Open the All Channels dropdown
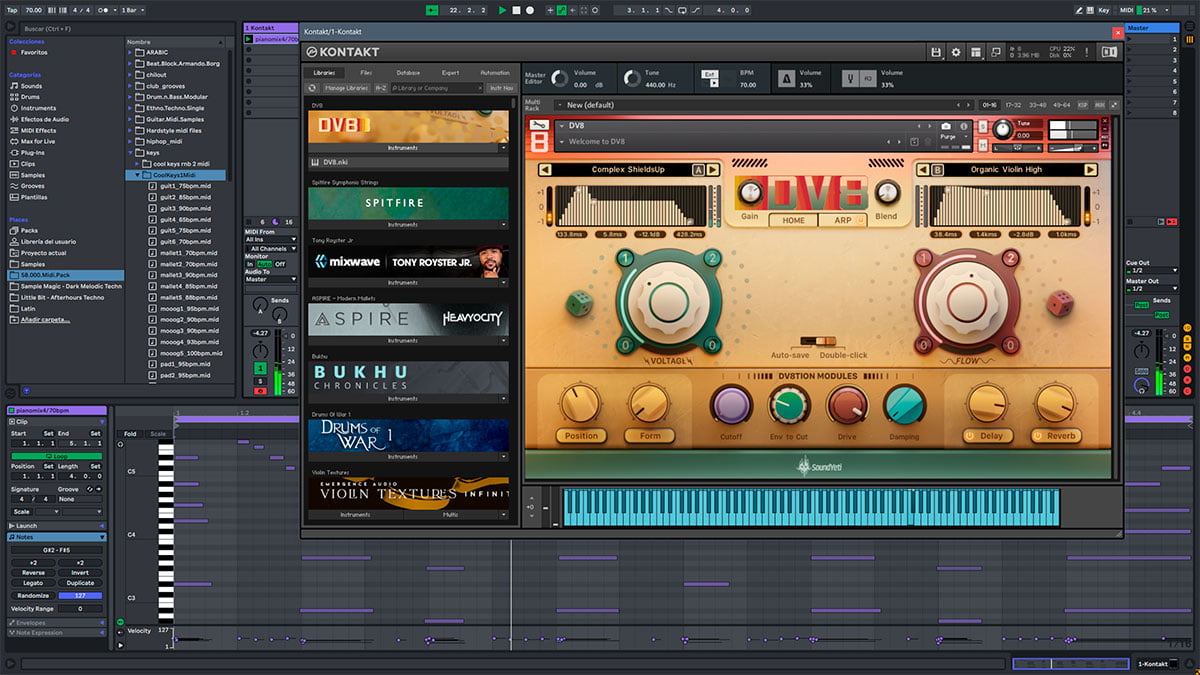This screenshot has height=675, width=1200. click(271, 248)
